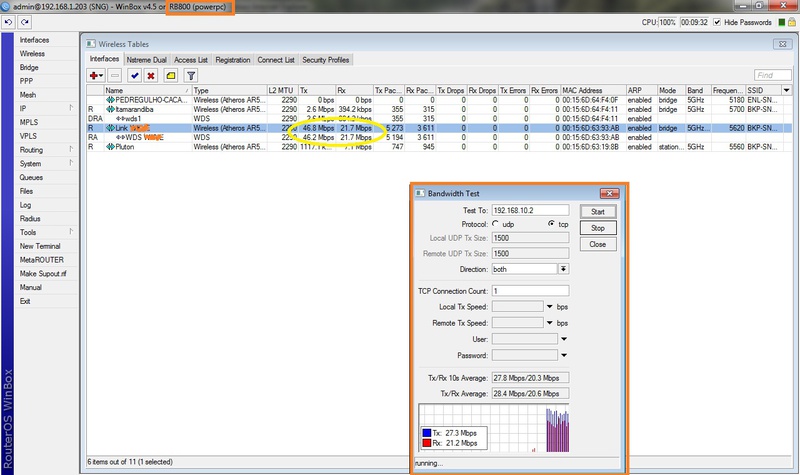Open the Registration tab

233,60
